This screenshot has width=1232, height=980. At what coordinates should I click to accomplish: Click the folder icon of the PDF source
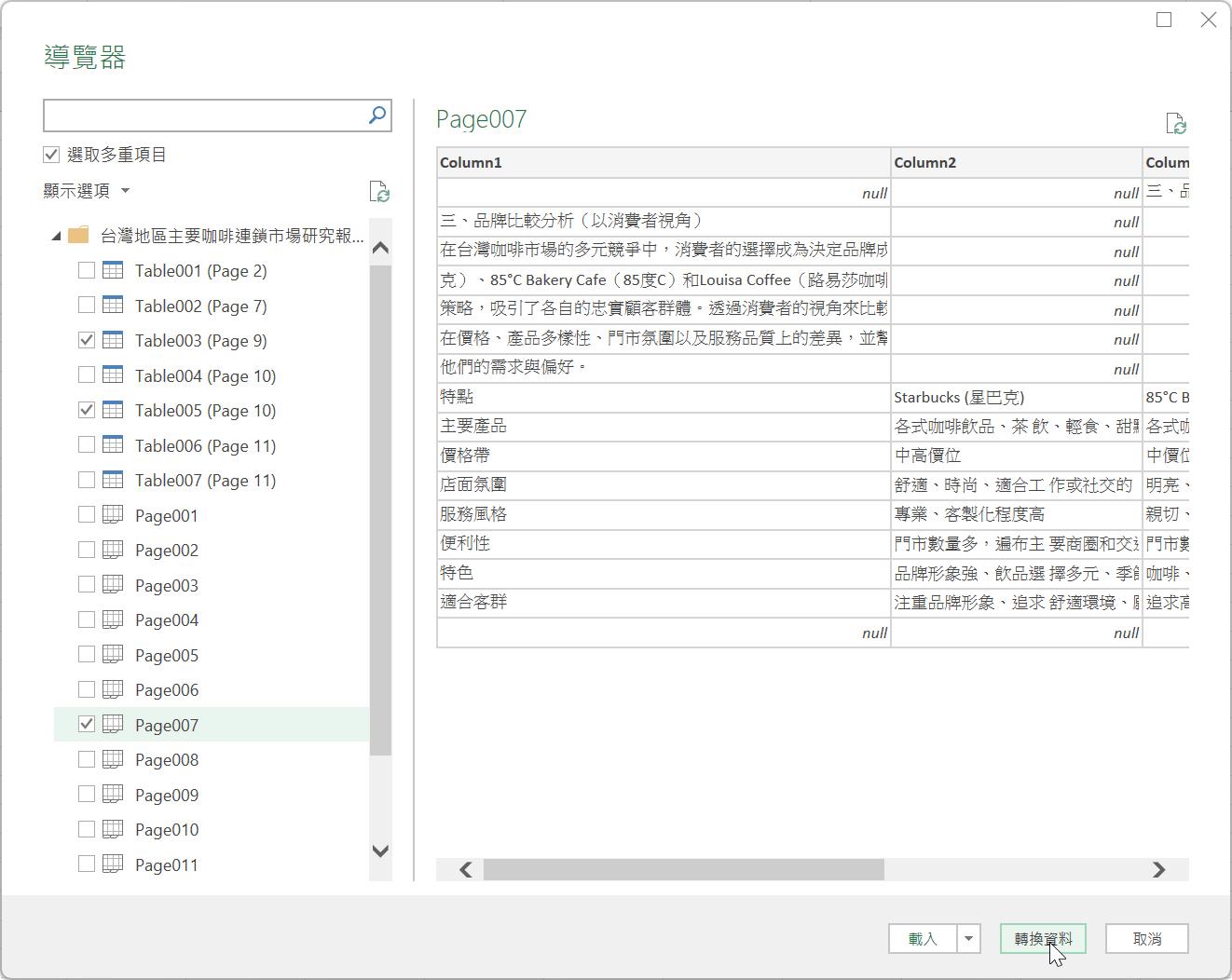[79, 236]
